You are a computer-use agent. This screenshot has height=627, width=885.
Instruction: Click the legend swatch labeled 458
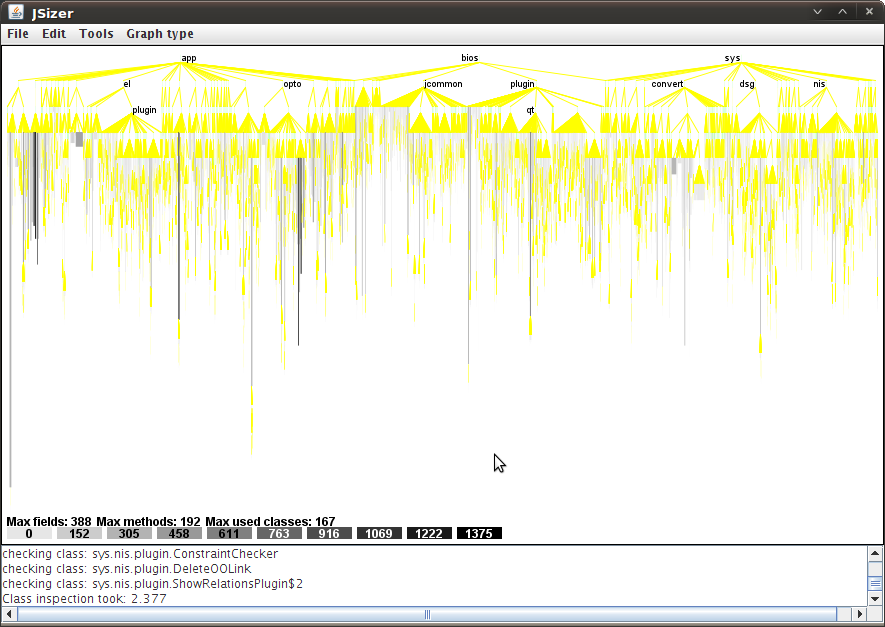coord(179,533)
